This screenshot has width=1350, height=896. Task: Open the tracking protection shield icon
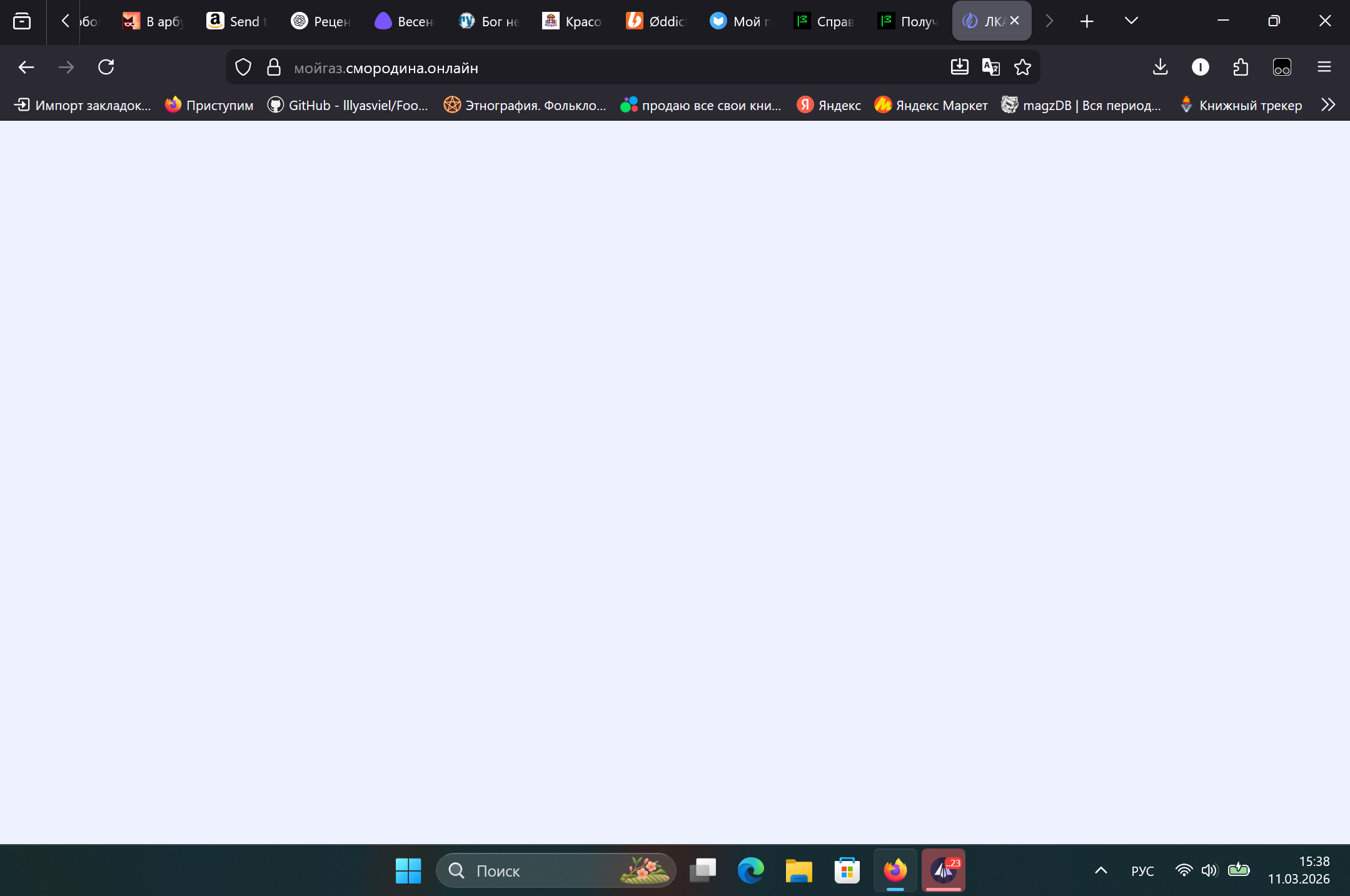(243, 67)
